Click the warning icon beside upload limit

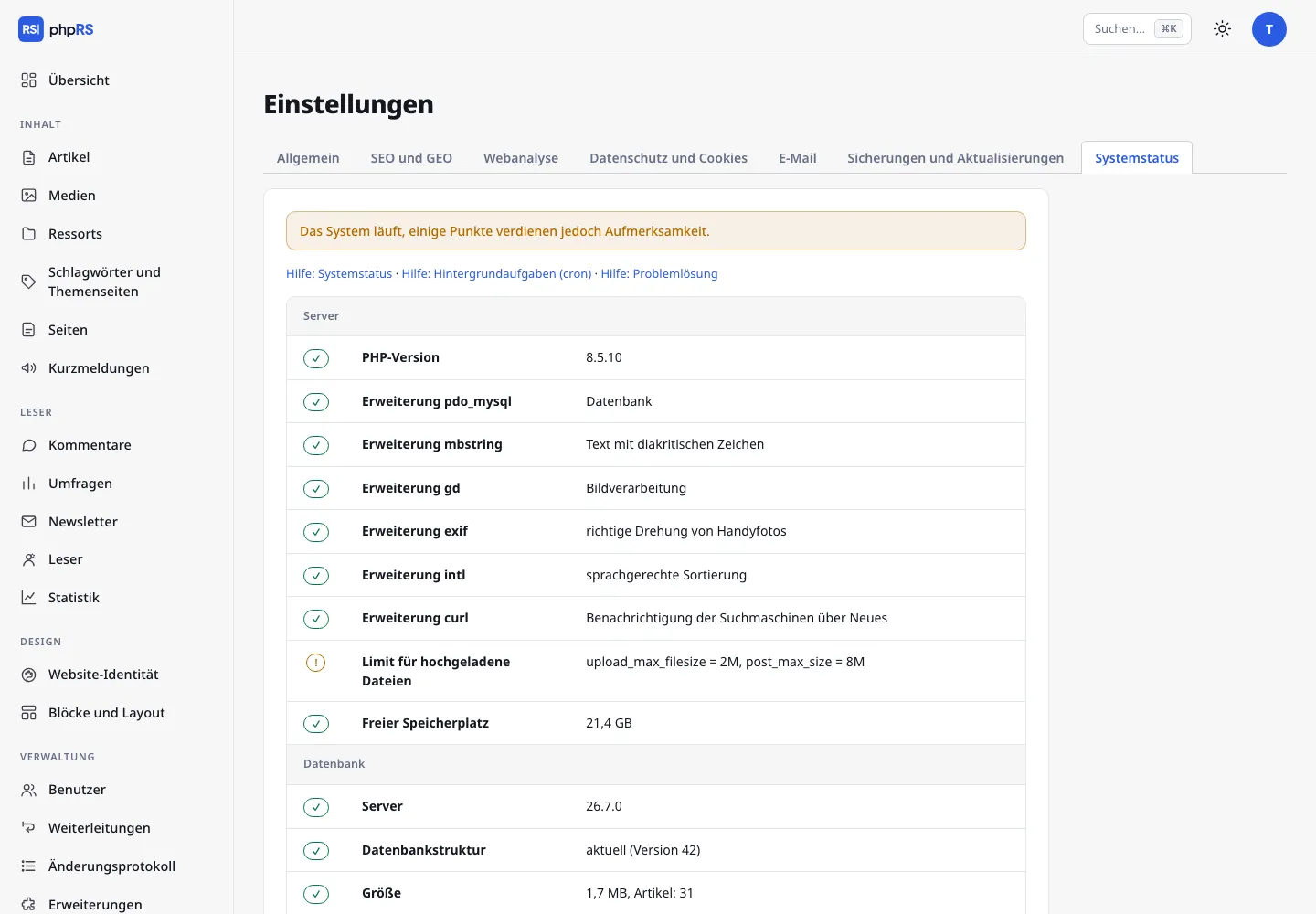point(316,663)
